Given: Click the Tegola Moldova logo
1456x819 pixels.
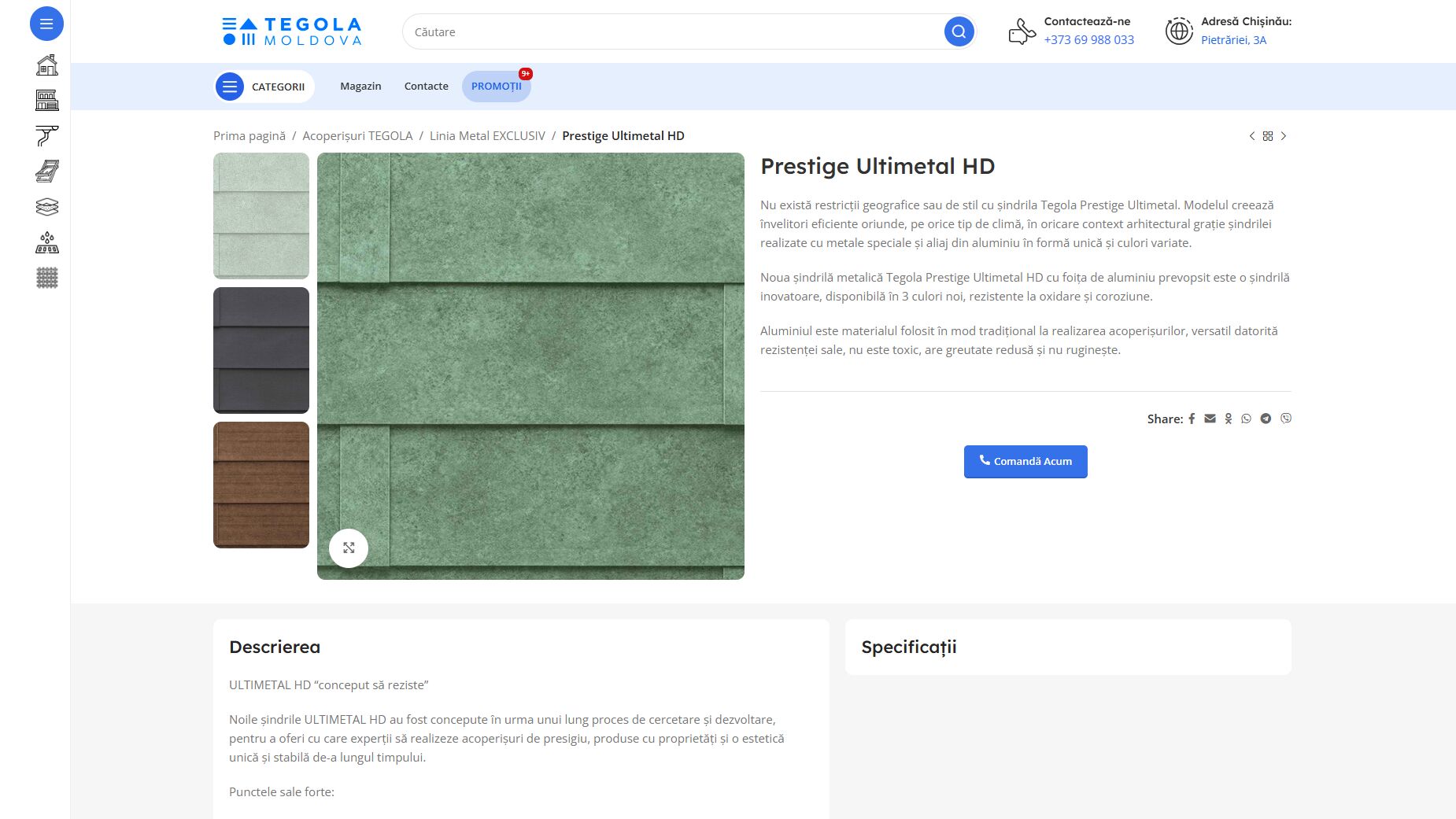Looking at the screenshot, I should click(x=292, y=31).
